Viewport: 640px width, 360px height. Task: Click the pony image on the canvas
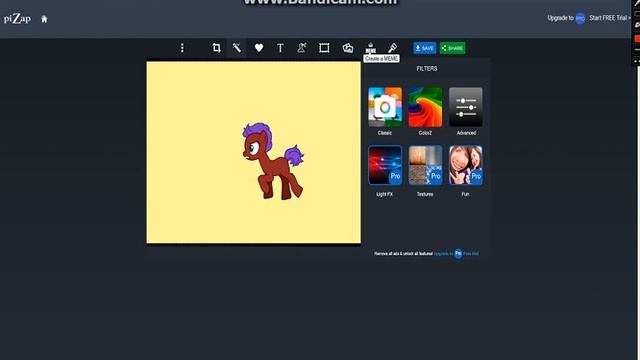273,161
